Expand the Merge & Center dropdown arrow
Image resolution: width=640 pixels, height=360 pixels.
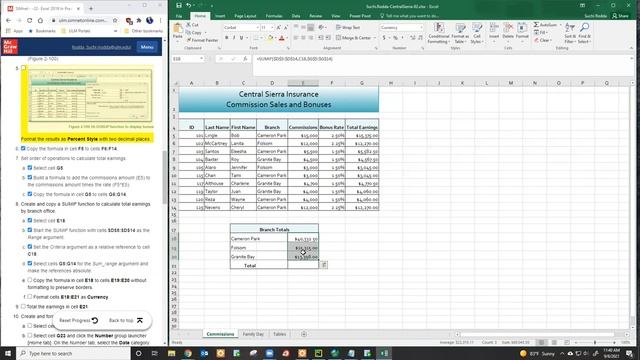[x=375, y=38]
